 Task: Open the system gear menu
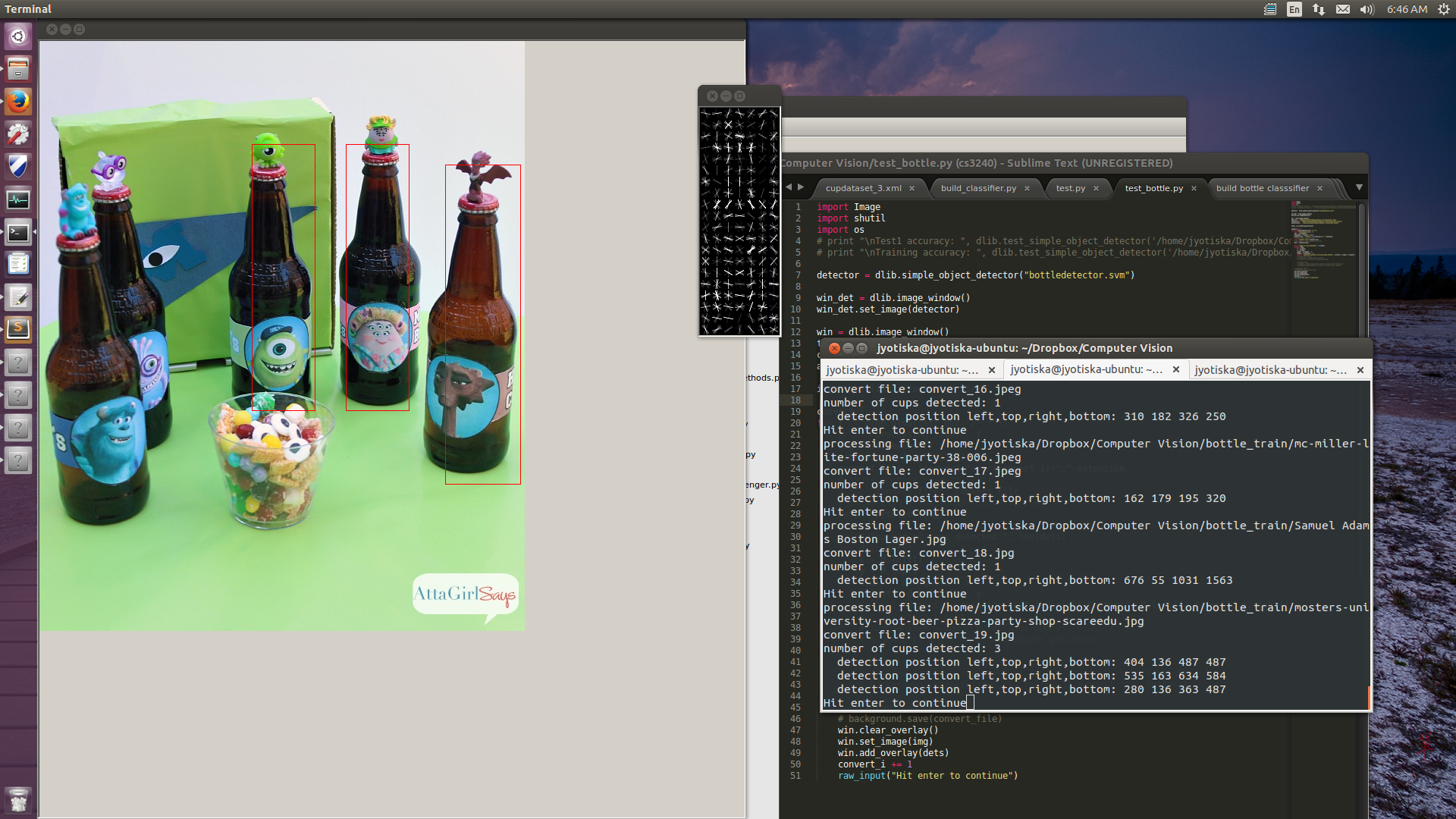click(1443, 9)
